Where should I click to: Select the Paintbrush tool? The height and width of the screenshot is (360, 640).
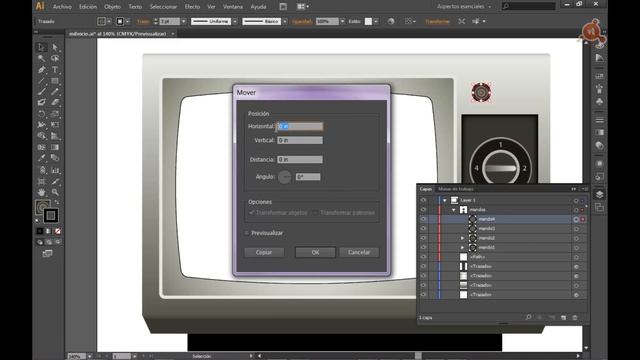[x=41, y=92]
